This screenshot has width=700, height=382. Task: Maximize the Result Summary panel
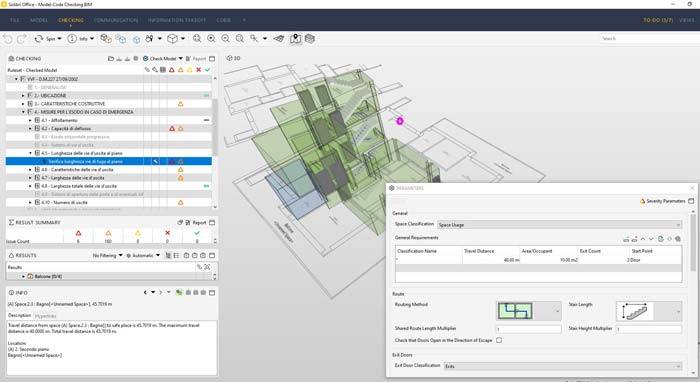click(212, 222)
